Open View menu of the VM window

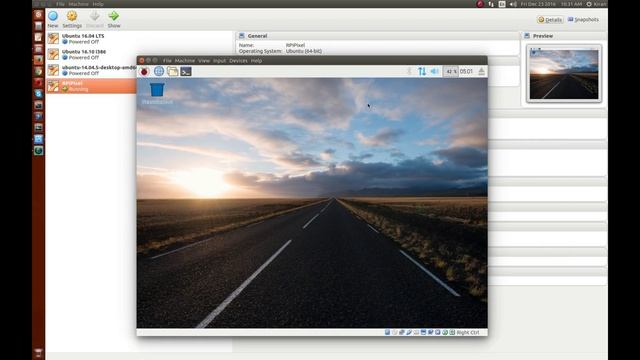tap(204, 60)
